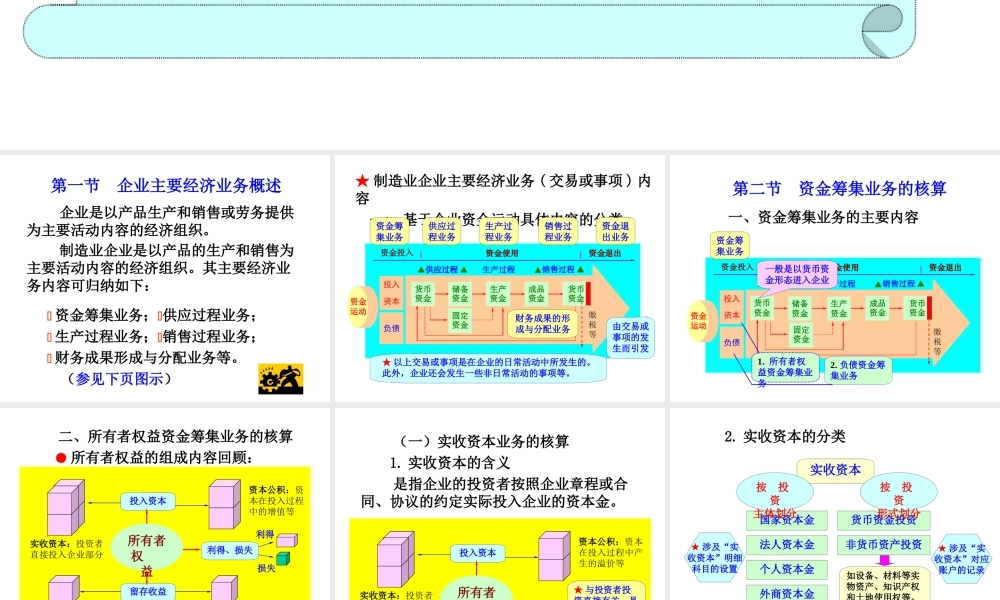
Task: Check the bullet beside 财务成果形成与分配业务
Action: click(x=48, y=356)
